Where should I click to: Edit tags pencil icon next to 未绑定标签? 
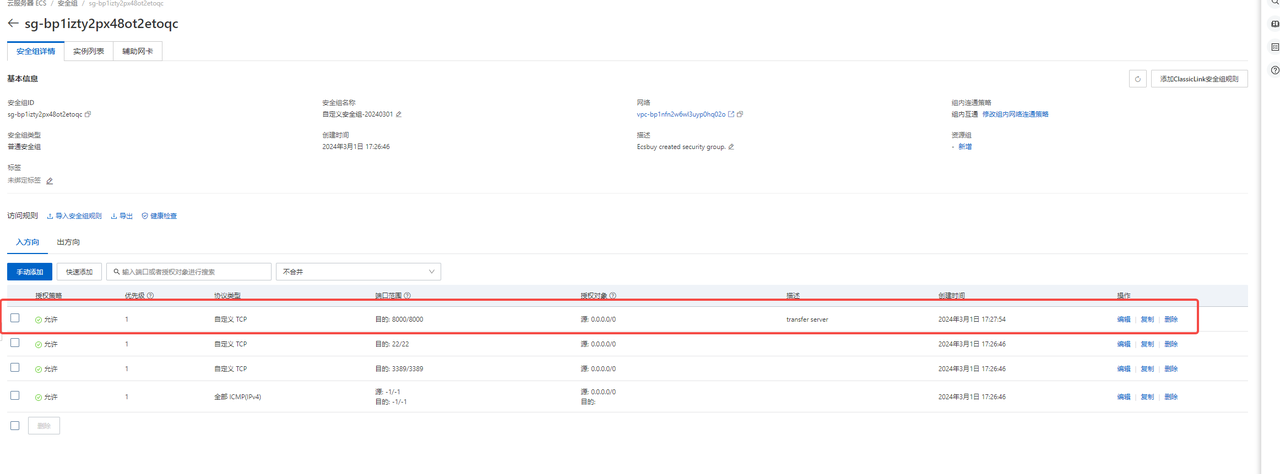(49, 181)
